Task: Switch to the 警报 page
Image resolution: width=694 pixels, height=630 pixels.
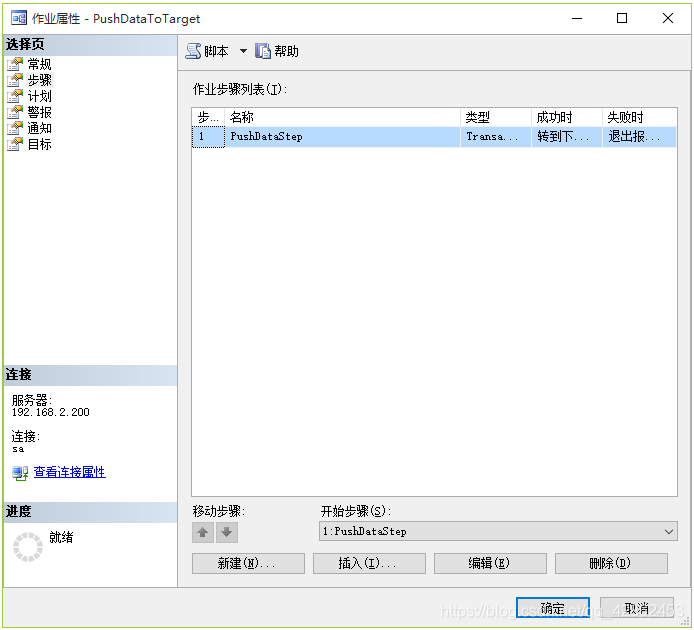Action: 39,112
